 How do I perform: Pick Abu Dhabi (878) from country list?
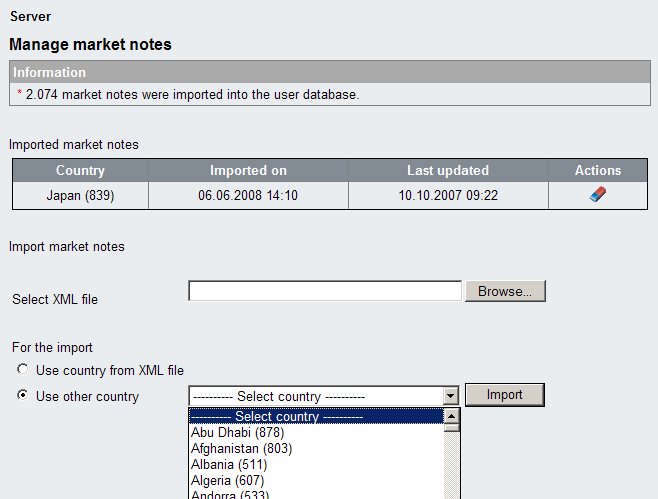coord(237,433)
